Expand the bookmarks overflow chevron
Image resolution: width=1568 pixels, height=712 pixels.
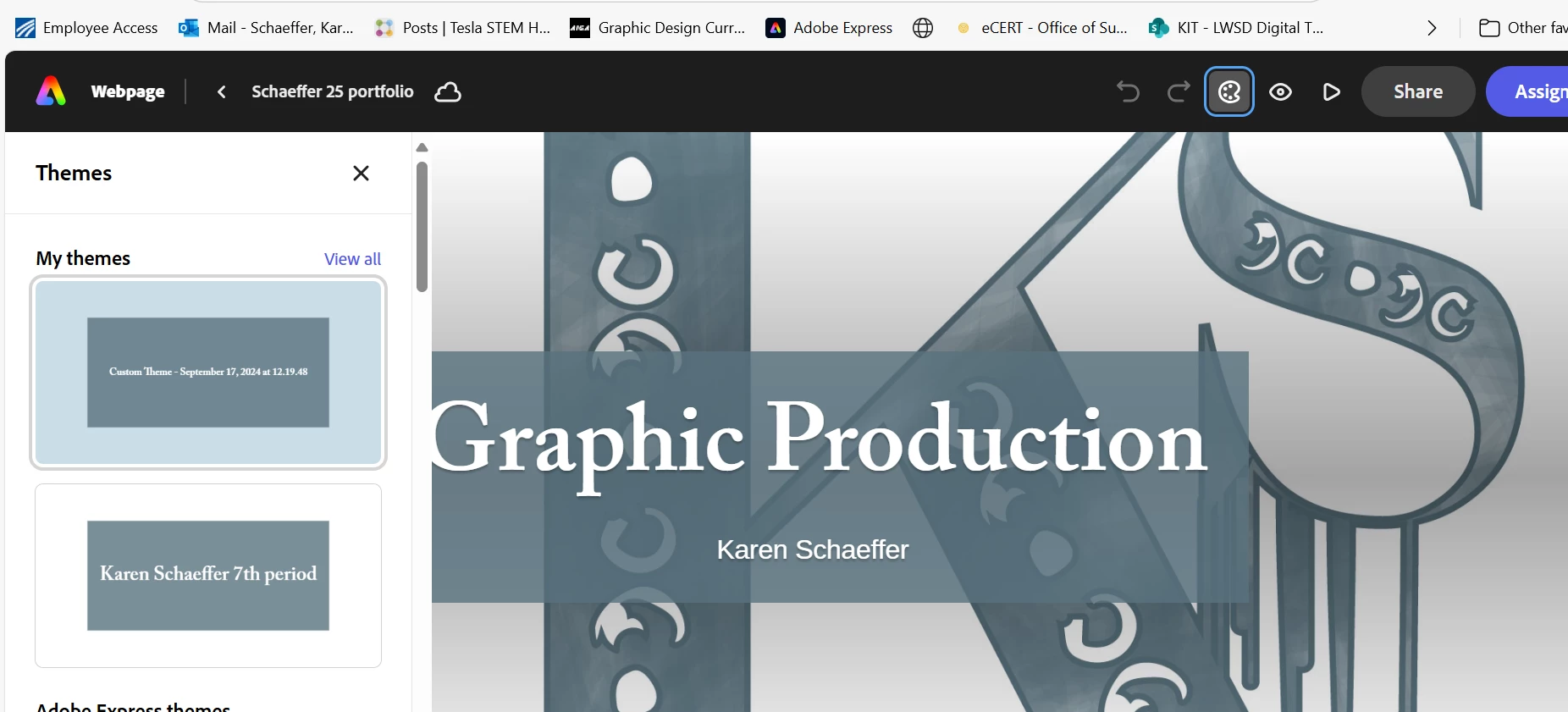[1432, 28]
